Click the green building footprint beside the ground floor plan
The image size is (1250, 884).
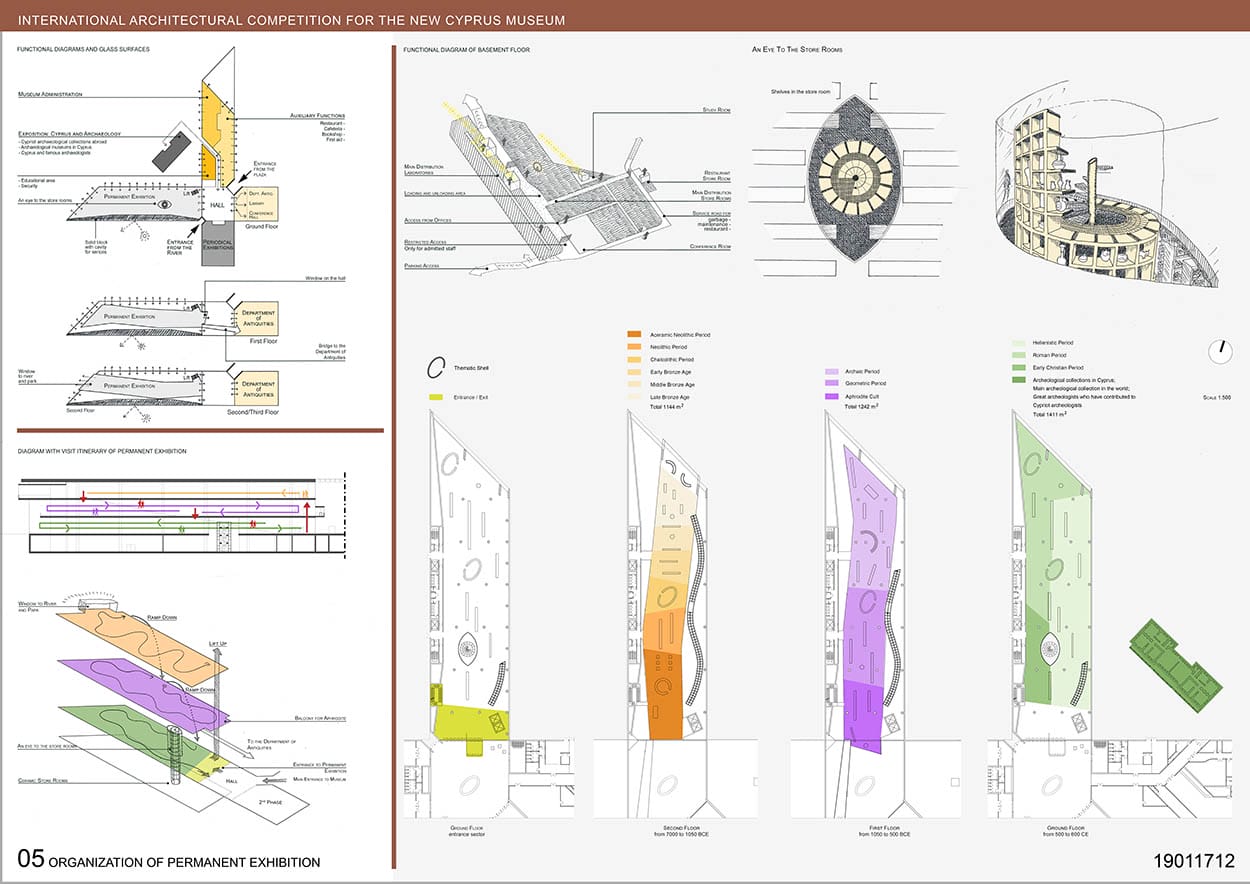pos(1176,665)
